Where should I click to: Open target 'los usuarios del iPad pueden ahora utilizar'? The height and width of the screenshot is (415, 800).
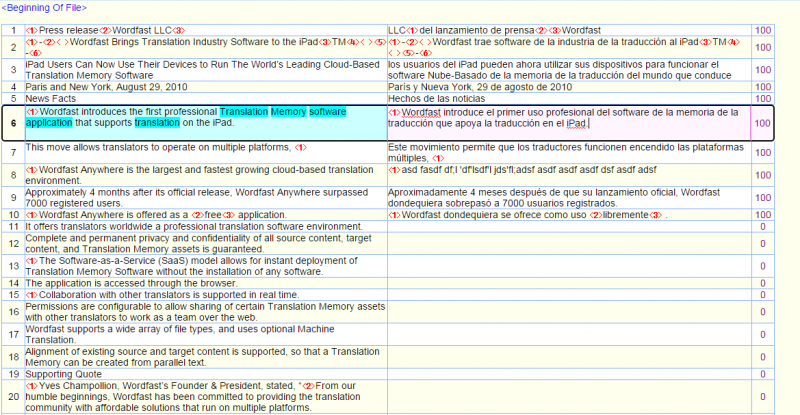click(569, 70)
